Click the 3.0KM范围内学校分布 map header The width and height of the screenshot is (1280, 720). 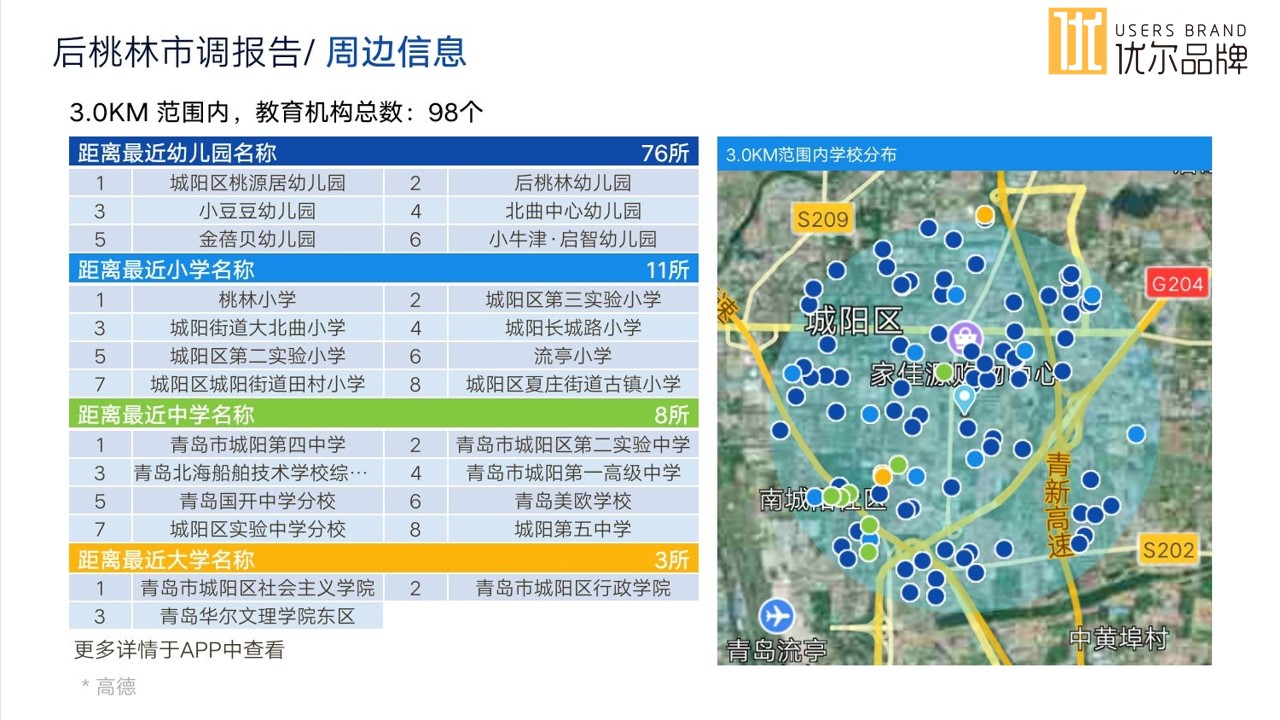tap(964, 154)
